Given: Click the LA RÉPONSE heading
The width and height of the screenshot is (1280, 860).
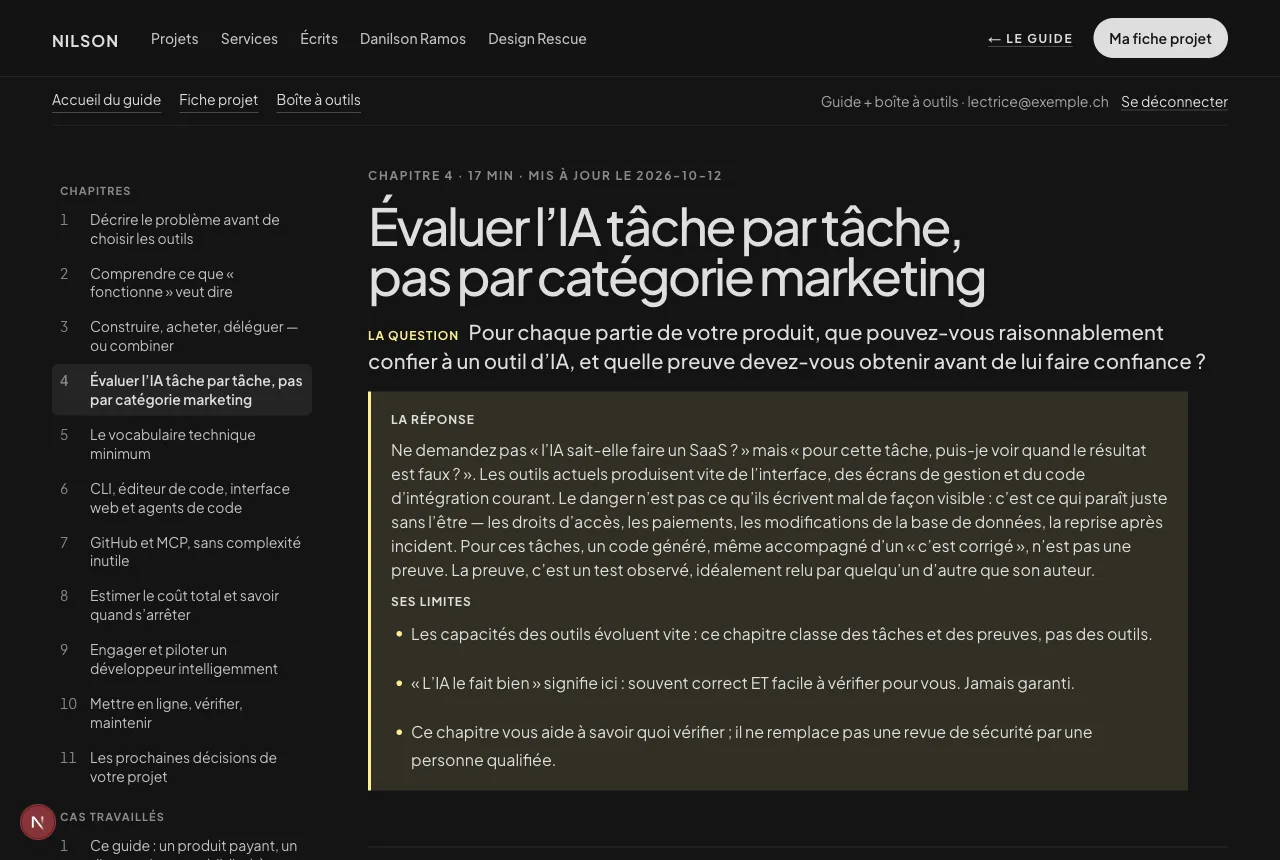Looking at the screenshot, I should click(433, 420).
